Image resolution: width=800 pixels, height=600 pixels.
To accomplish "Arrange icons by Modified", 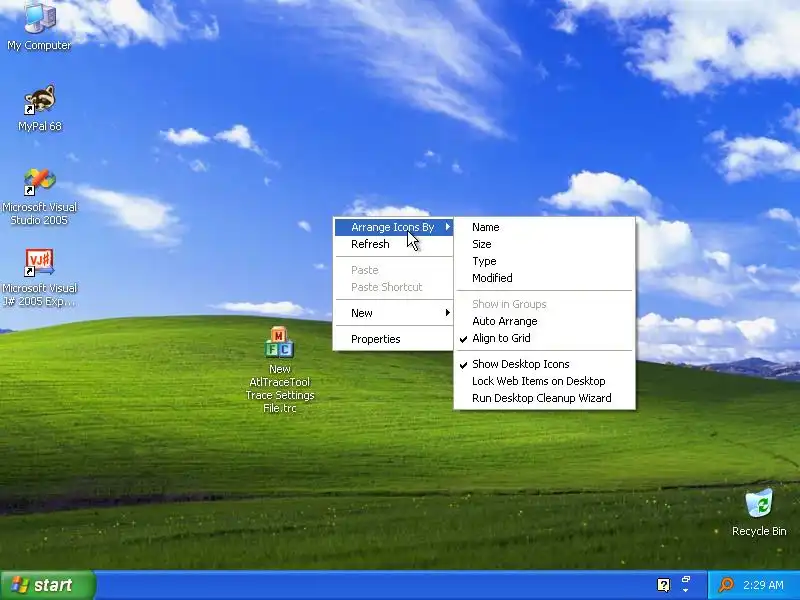I will [544, 278].
